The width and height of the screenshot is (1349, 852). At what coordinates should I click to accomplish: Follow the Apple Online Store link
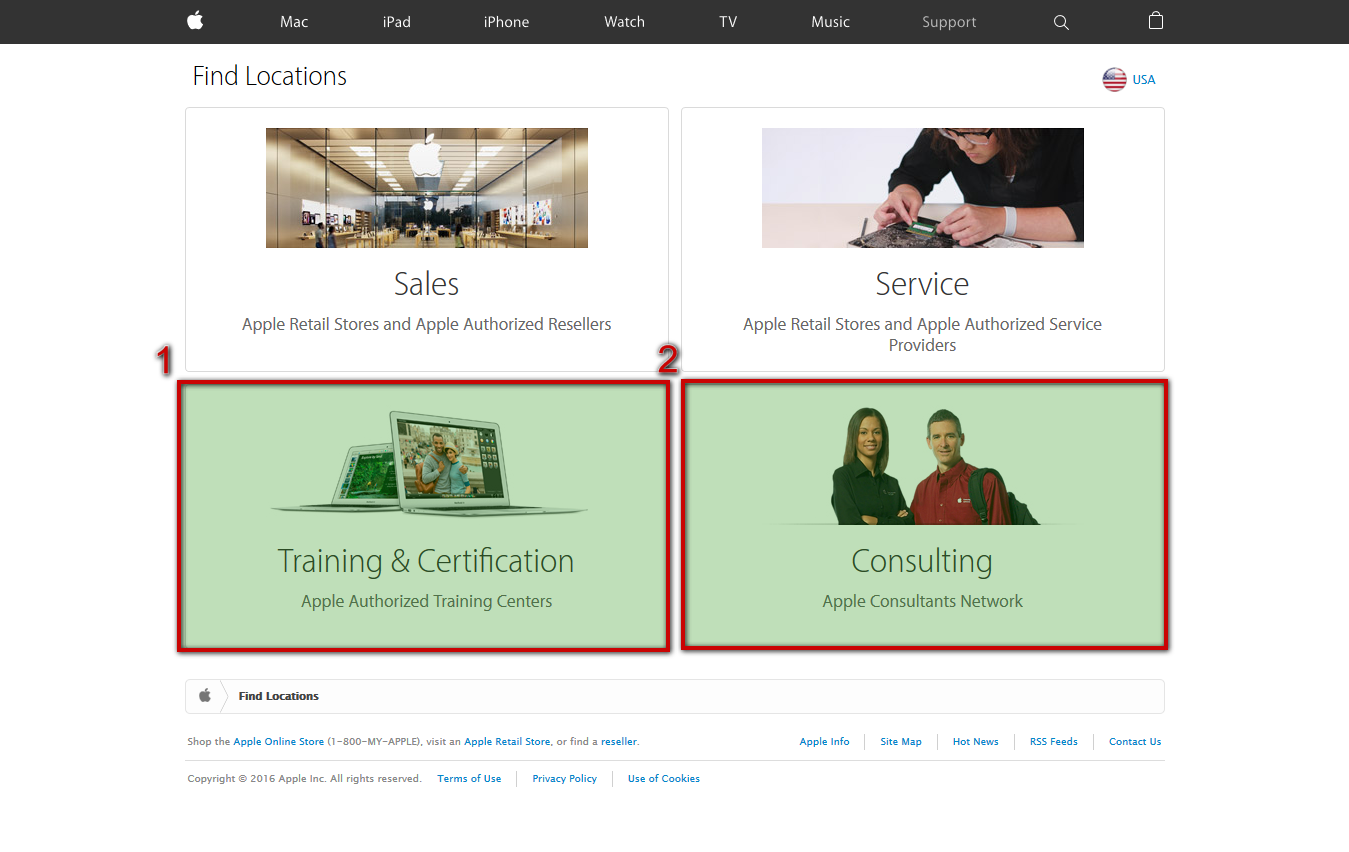tap(279, 742)
